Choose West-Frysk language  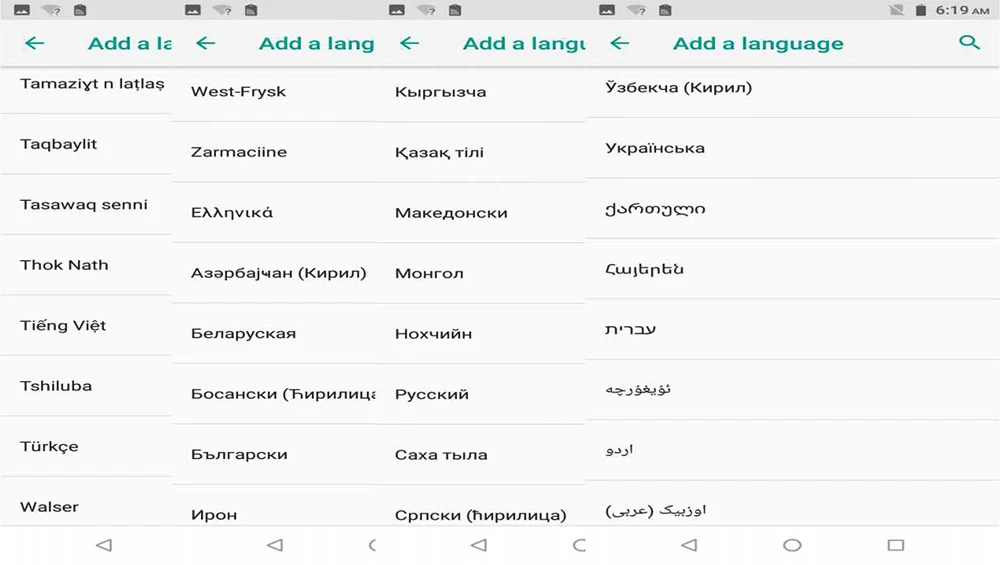pos(274,92)
